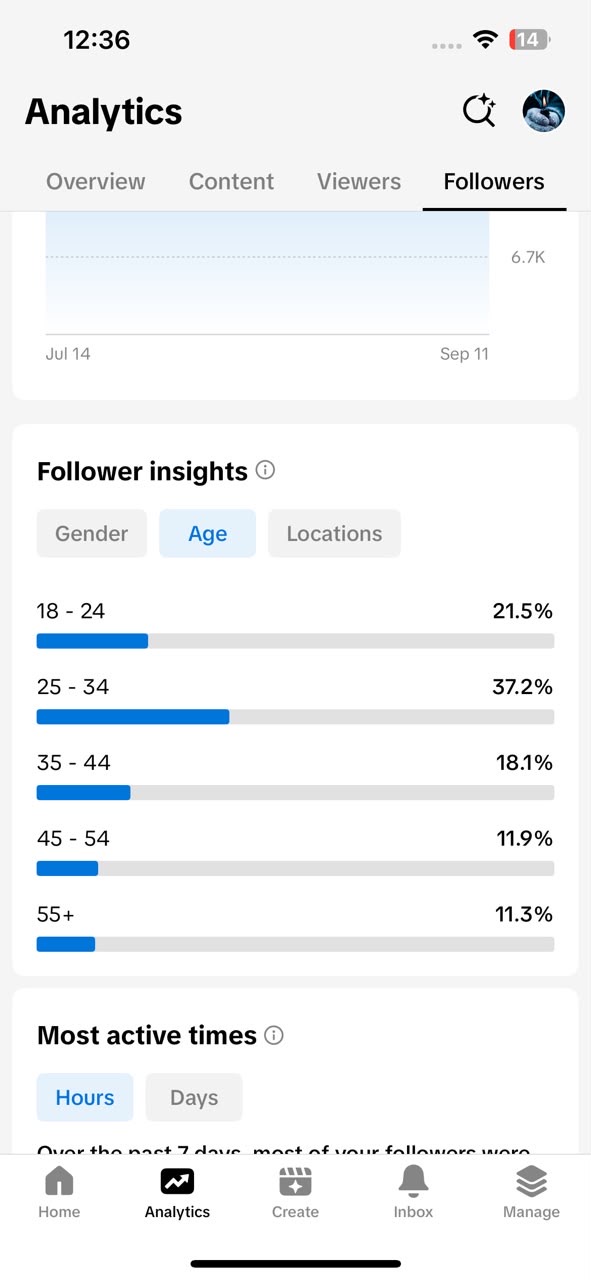The image size is (591, 1280).
Task: Open the Most active times info icon
Action: point(274,1035)
